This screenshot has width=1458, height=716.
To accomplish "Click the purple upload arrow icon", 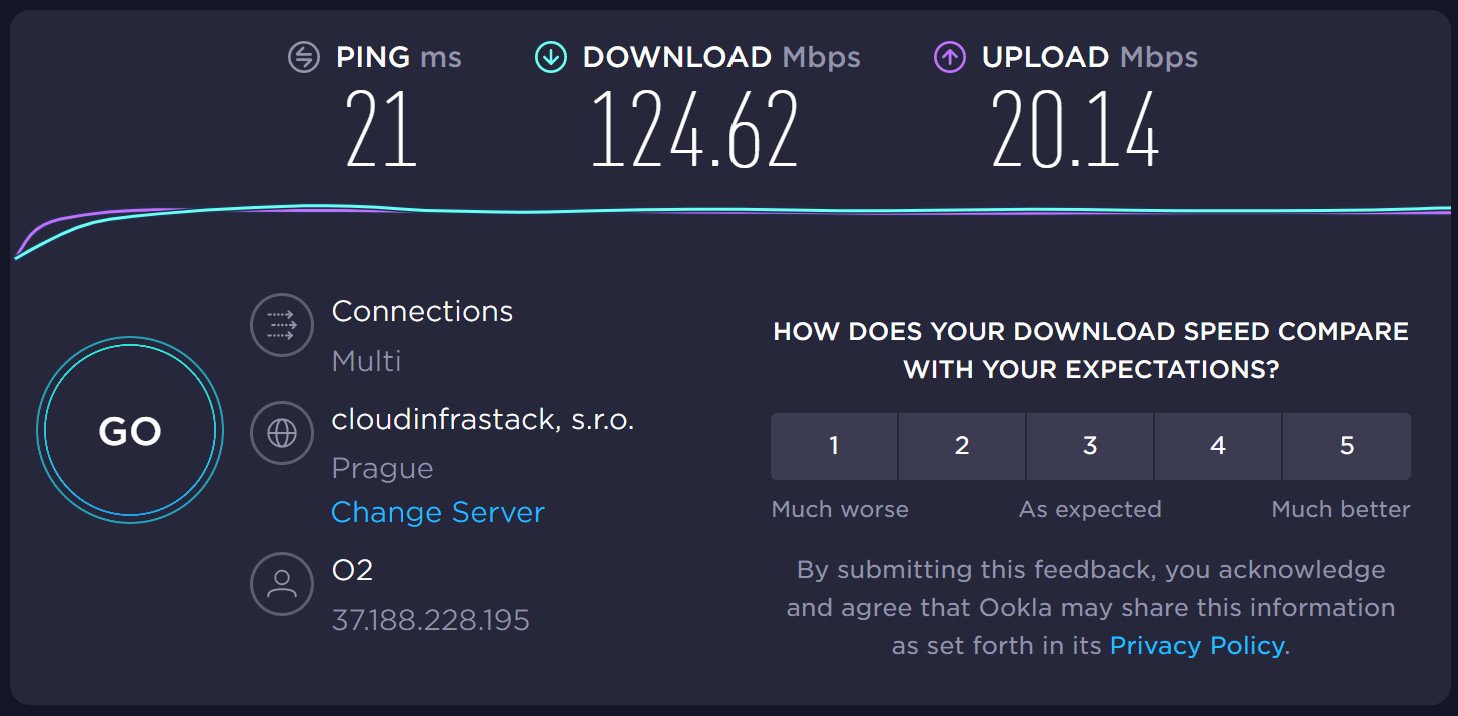I will click(x=949, y=57).
